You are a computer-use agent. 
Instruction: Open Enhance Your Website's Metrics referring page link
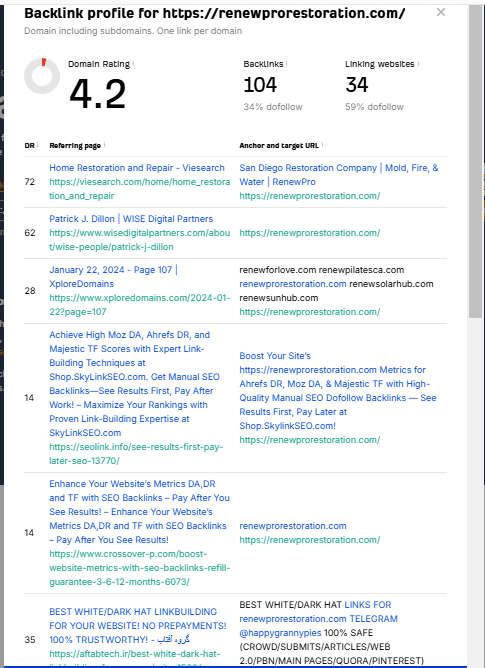point(139,512)
